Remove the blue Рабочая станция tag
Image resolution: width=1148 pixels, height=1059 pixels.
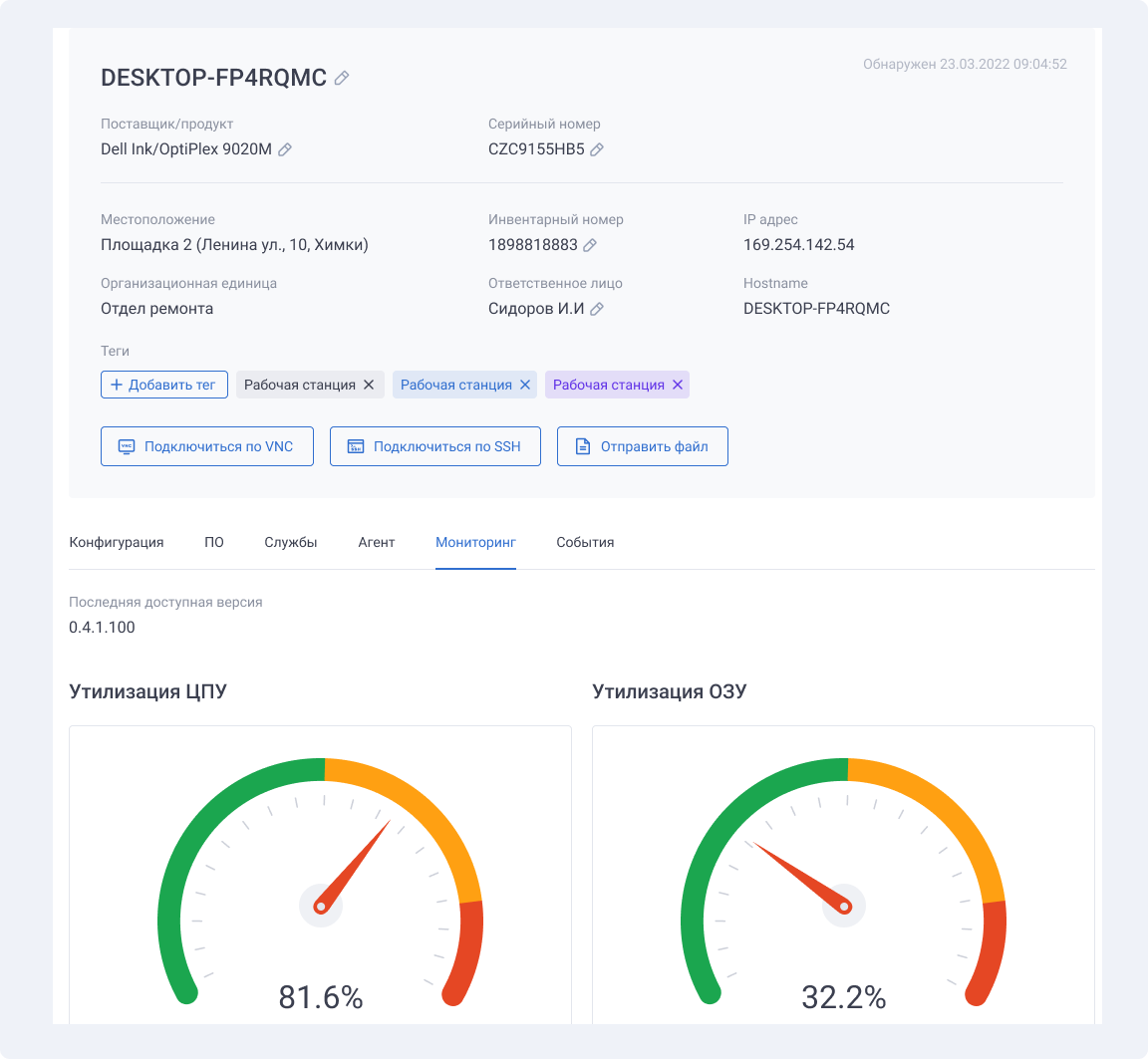525,385
